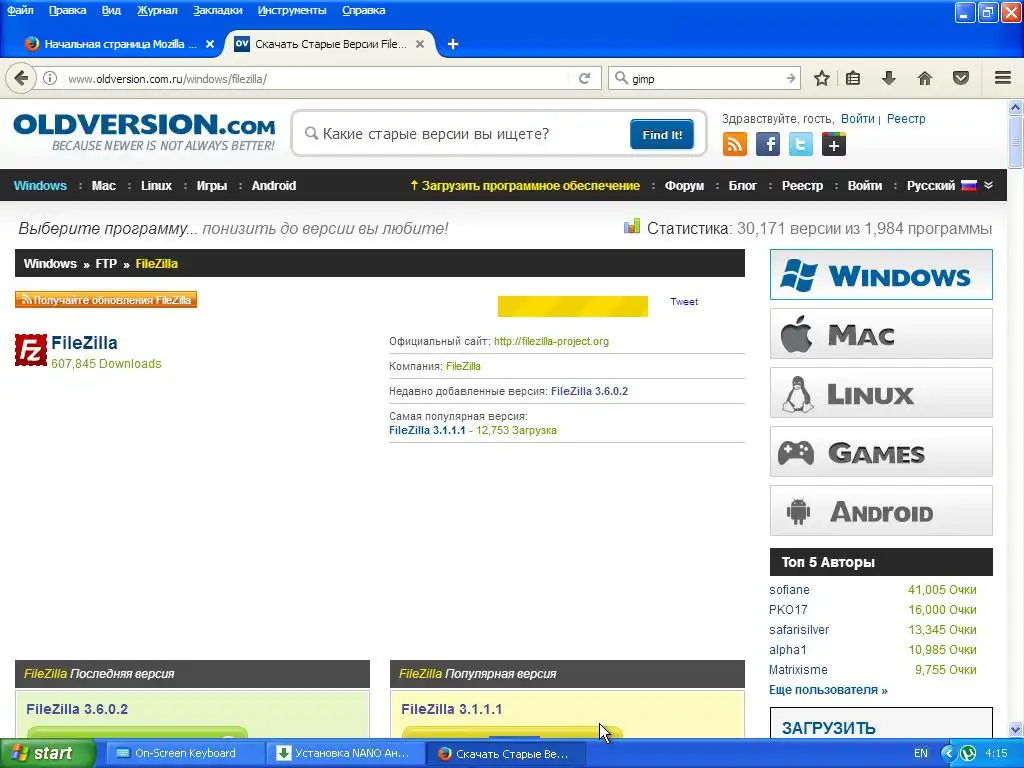Open the RSS feed icon near header
This screenshot has height=768, width=1024.
click(735, 144)
